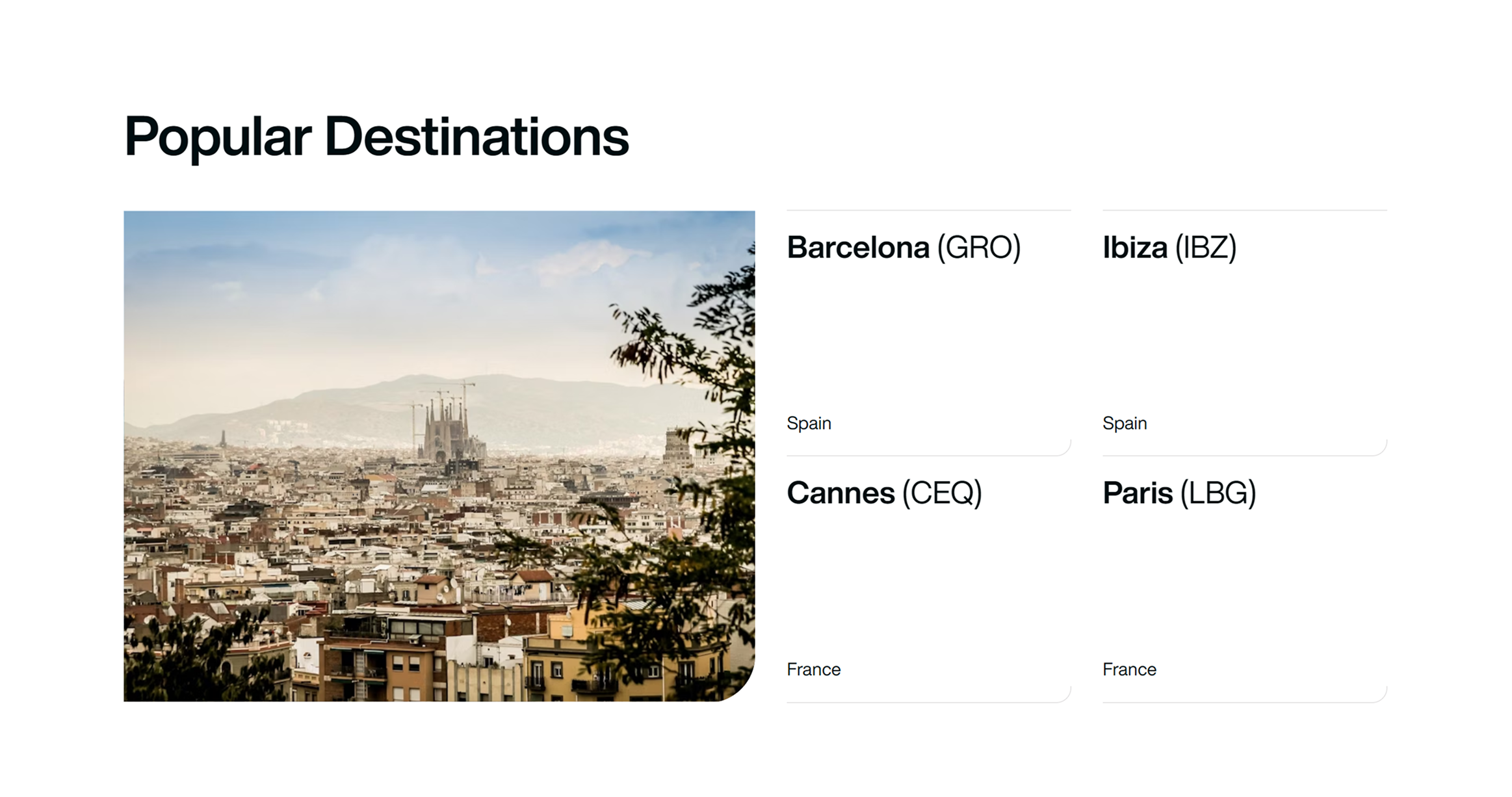1512x797 pixels.
Task: Select the Paris city name
Action: 1137,493
